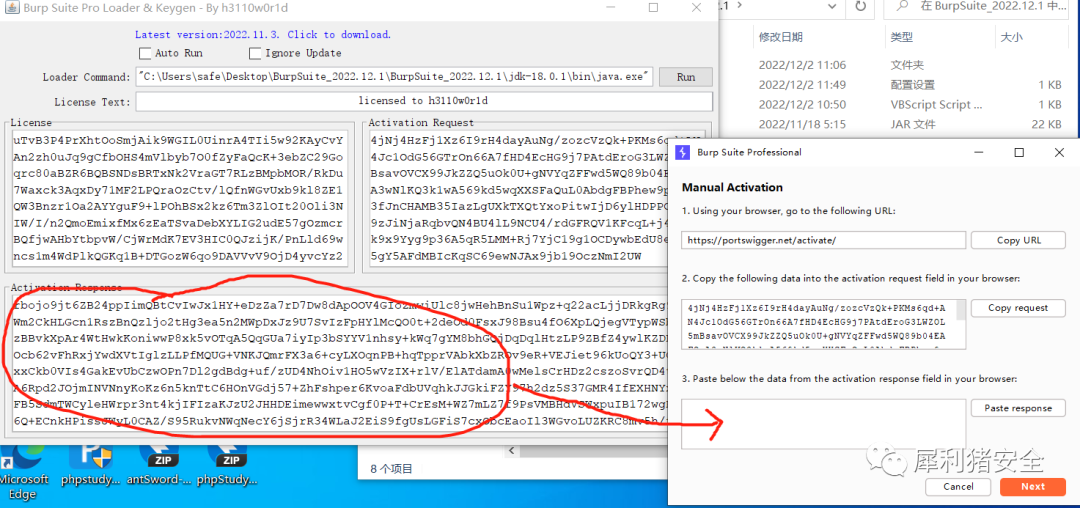Sort by 大小 column header

click(1011, 37)
